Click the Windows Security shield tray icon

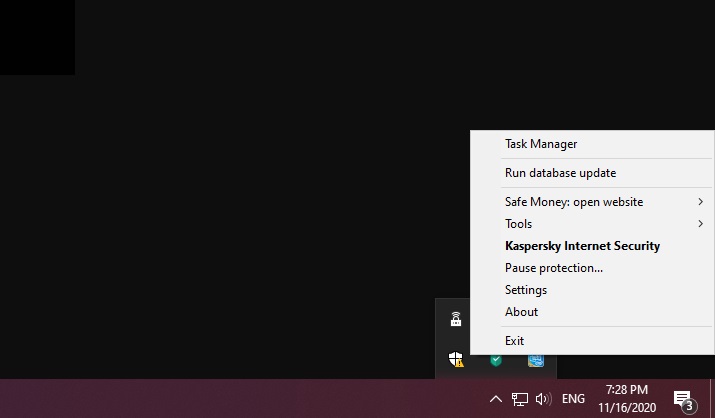[x=456, y=360]
